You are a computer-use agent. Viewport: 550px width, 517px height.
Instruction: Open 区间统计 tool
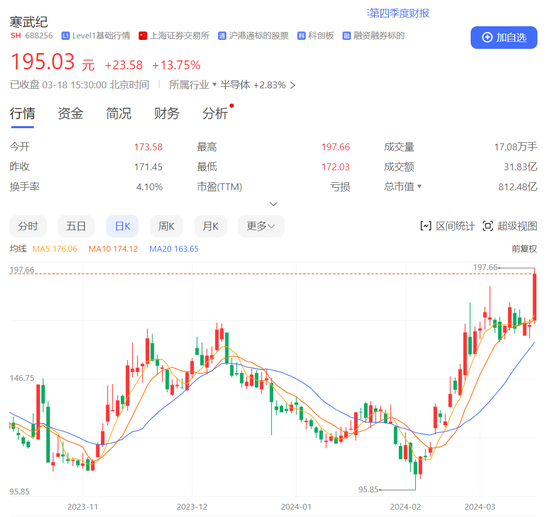click(448, 226)
